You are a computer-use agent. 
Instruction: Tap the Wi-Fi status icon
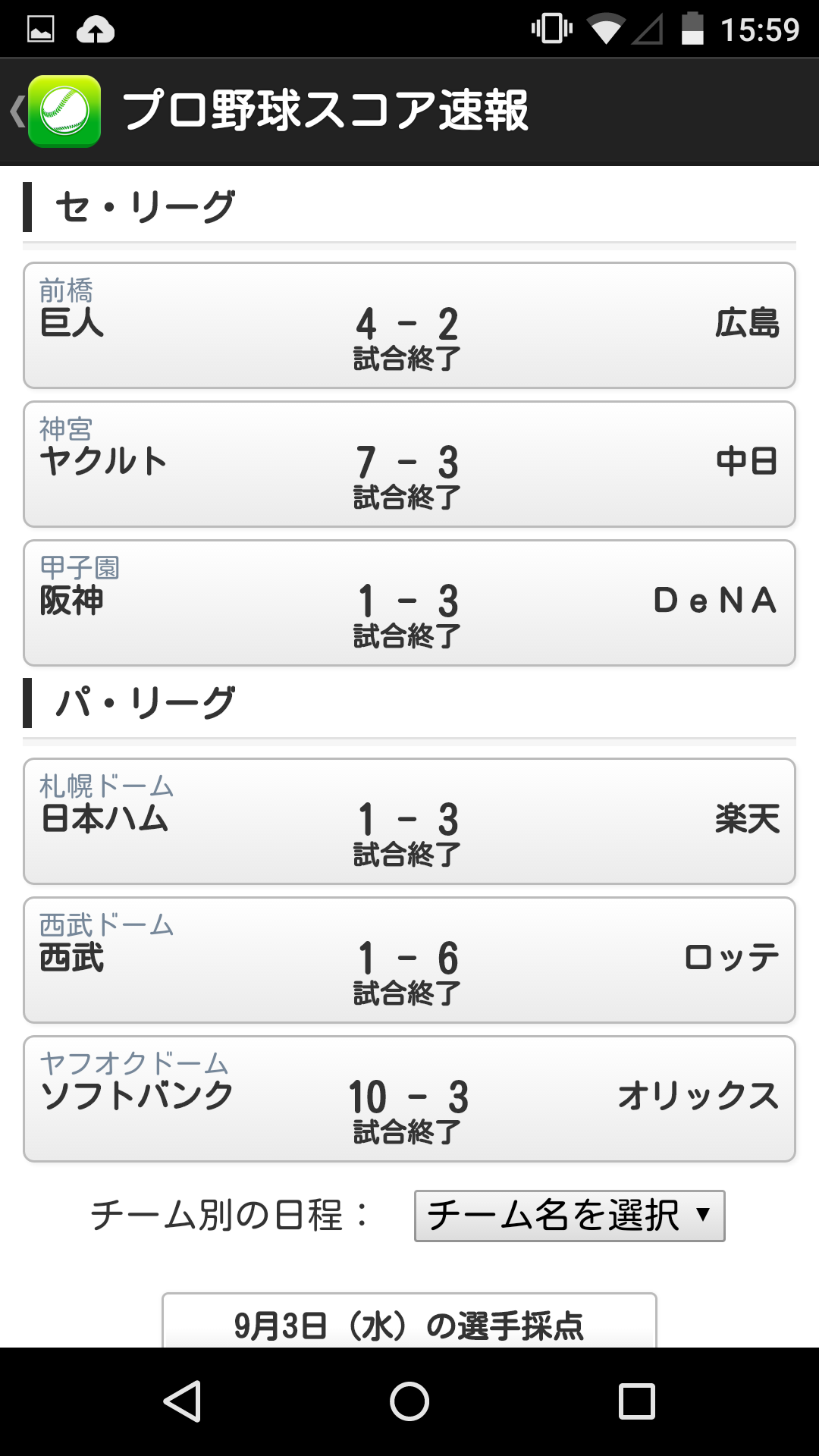tap(605, 30)
